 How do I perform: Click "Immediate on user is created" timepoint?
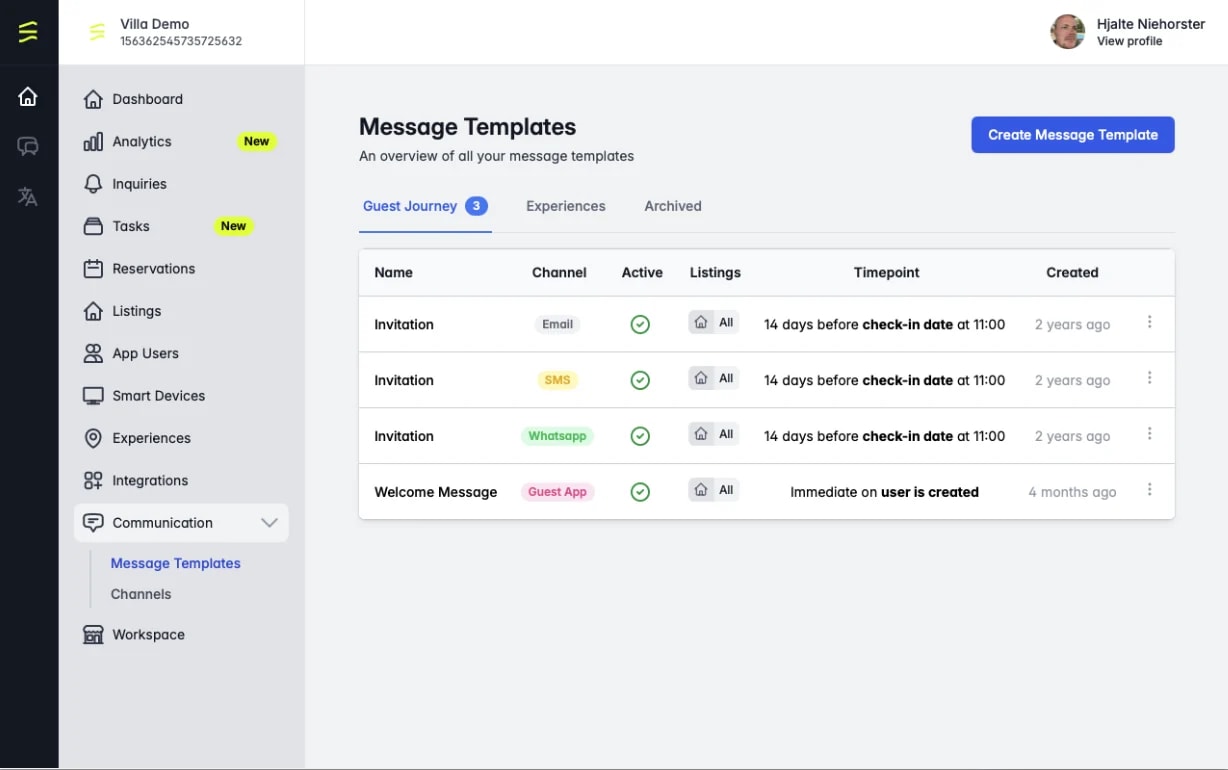click(x=884, y=492)
